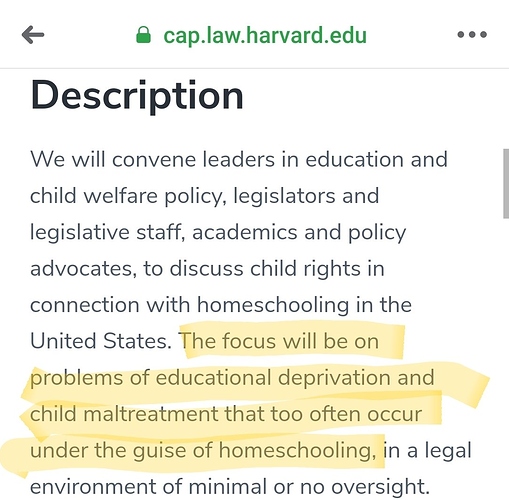Select the cap.law.harvard.edu address bar
509x500 pixels.
click(252, 35)
